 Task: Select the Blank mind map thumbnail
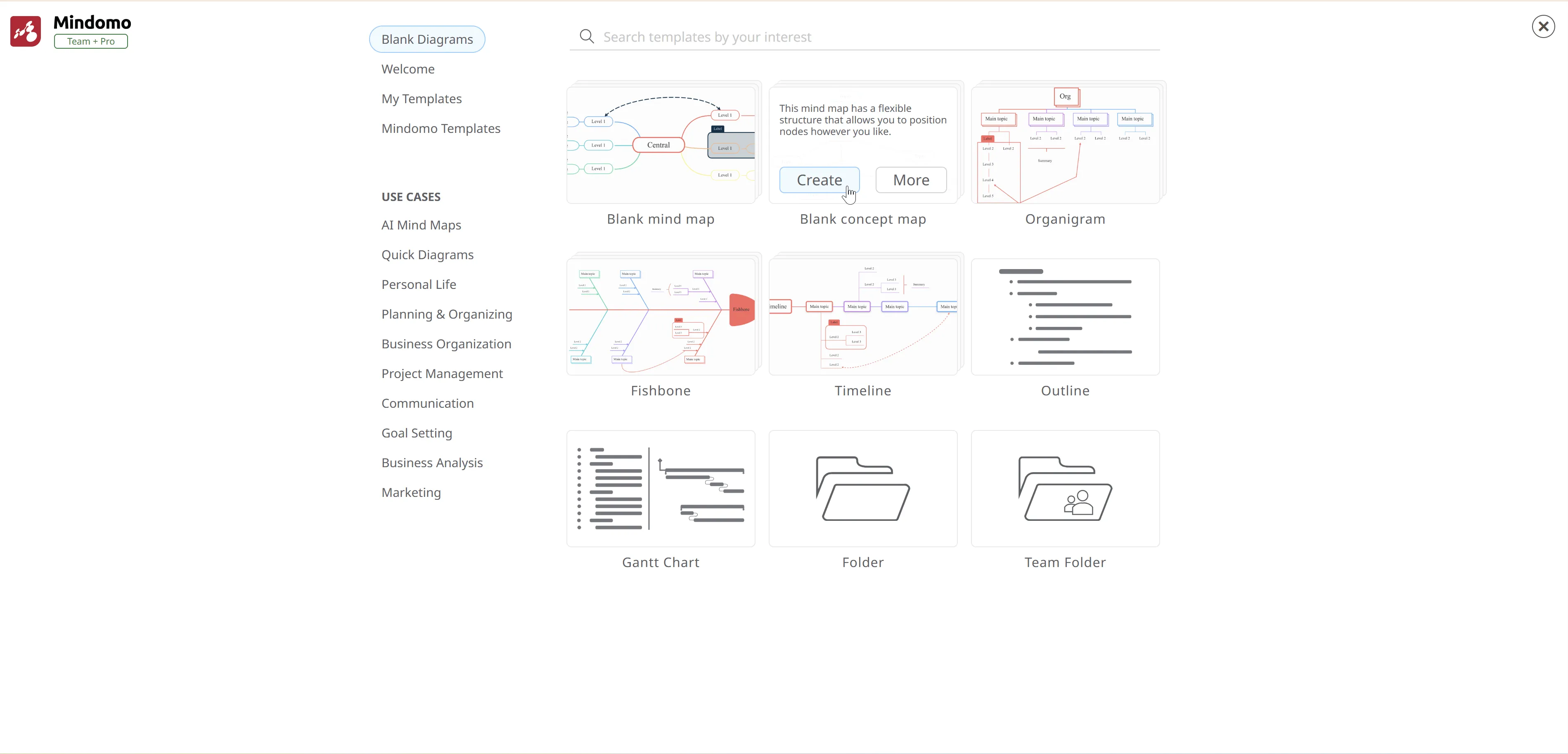pos(661,145)
